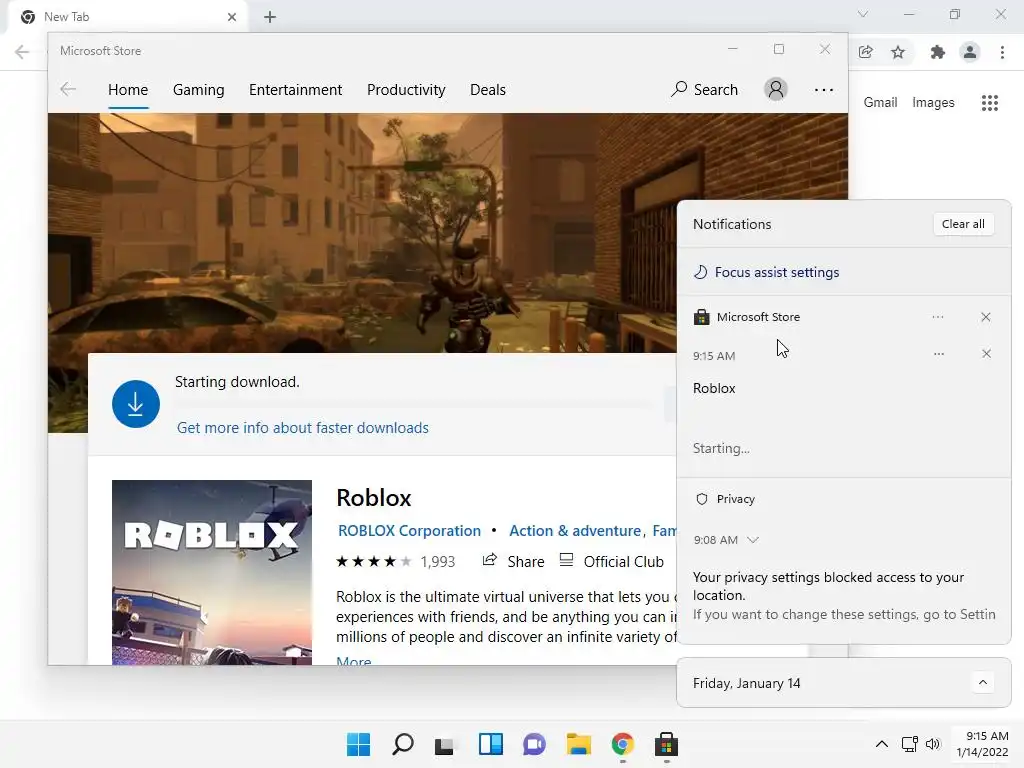
Task: Open File Explorer from the taskbar
Action: (579, 744)
